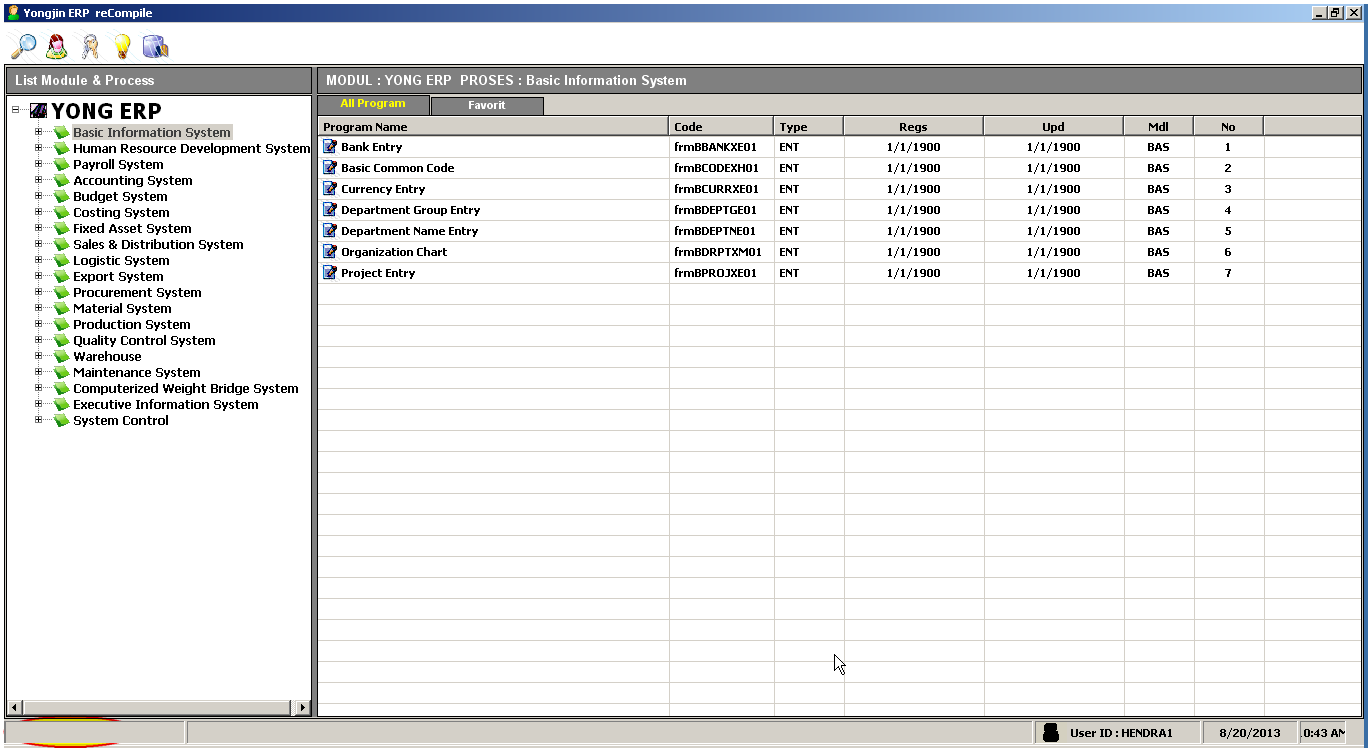Click the Organization Chart row icon
This screenshot has width=1368, height=748.
(x=330, y=252)
